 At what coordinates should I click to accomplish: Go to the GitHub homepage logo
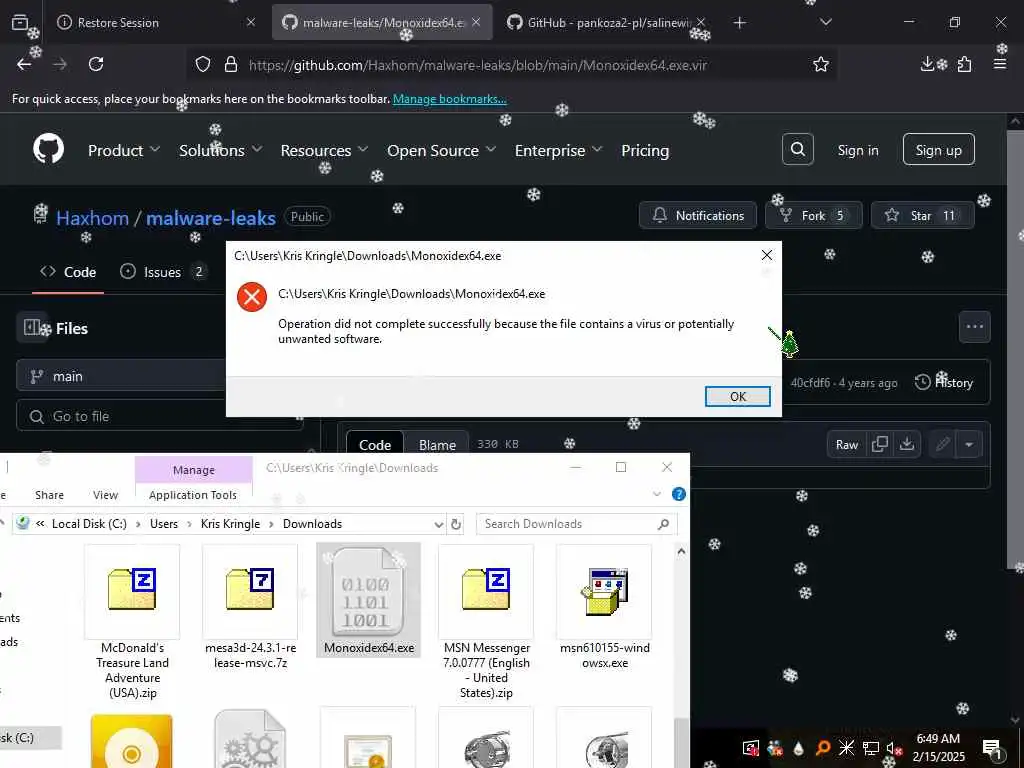(x=49, y=150)
